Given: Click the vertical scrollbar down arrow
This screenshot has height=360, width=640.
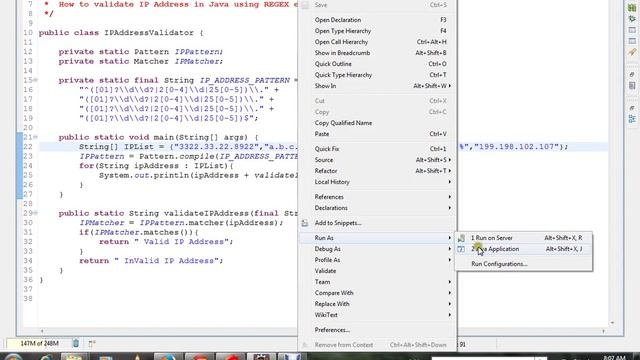Looking at the screenshot, I should 612,323.
